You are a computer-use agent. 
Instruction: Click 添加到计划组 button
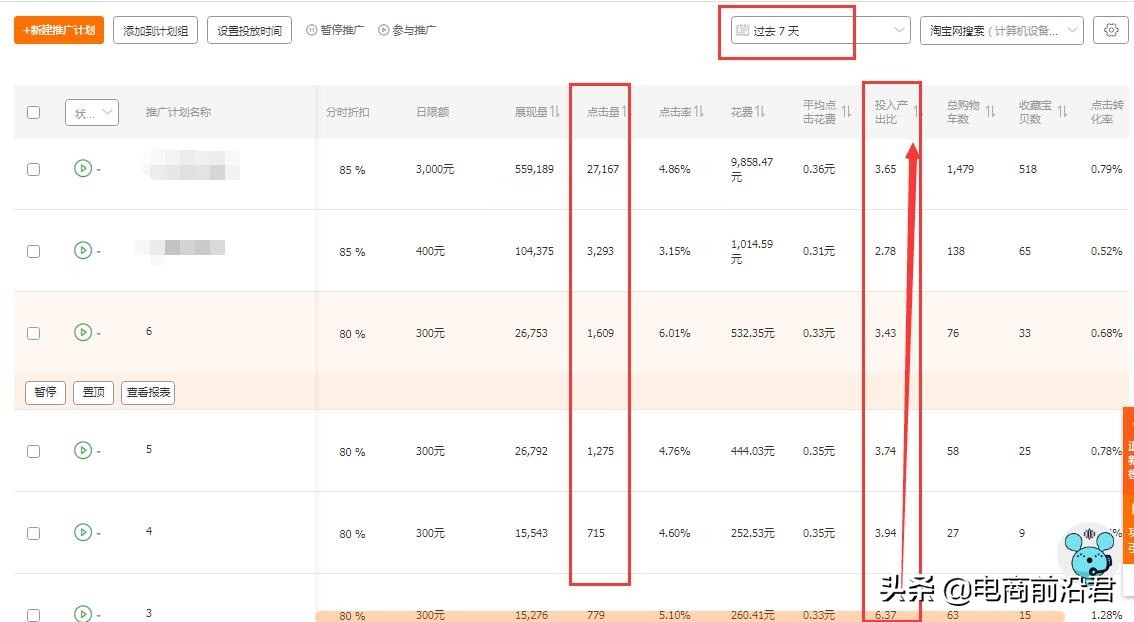tap(155, 30)
